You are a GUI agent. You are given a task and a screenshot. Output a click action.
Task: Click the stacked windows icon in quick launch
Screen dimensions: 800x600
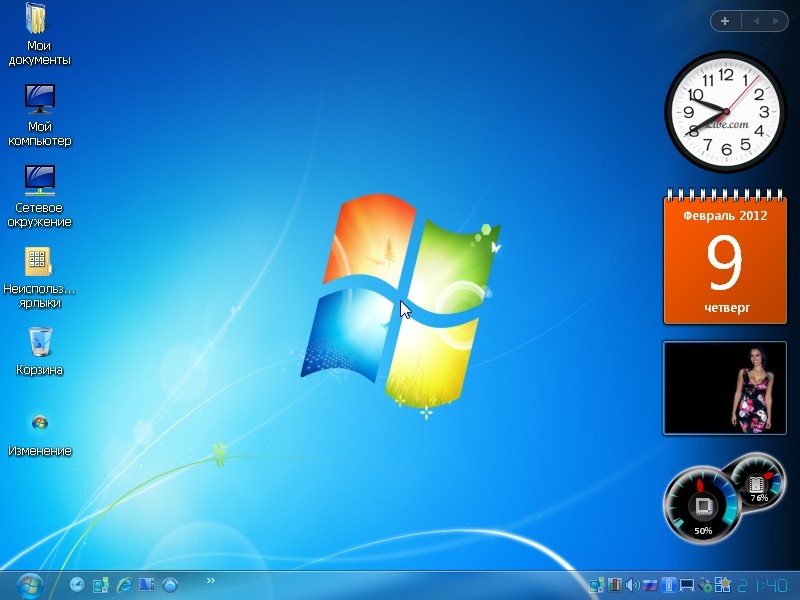[101, 585]
